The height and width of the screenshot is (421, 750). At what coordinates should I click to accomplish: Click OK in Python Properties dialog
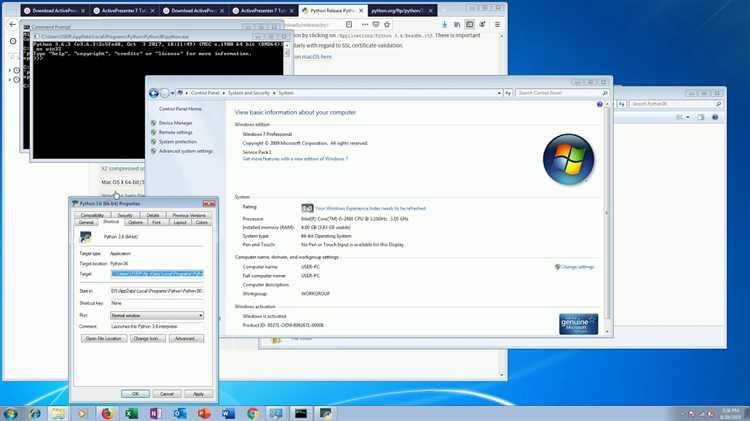coord(135,394)
